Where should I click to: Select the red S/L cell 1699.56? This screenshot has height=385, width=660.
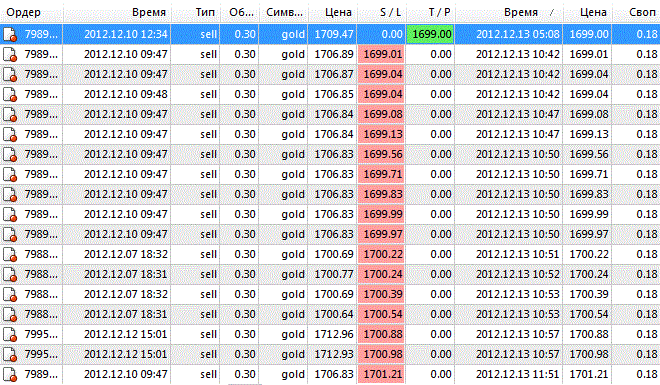click(381, 154)
